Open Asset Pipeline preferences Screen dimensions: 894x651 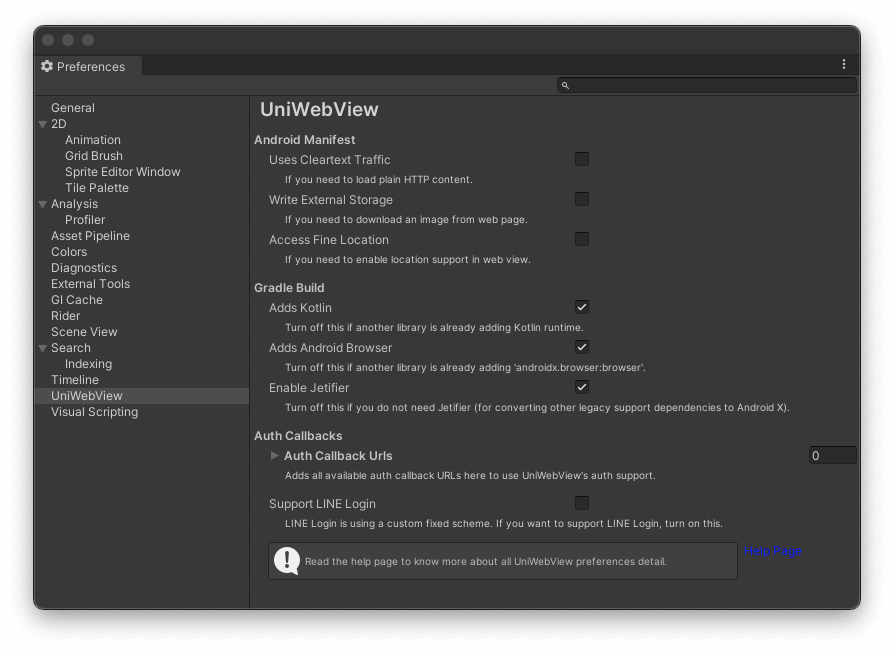point(90,235)
